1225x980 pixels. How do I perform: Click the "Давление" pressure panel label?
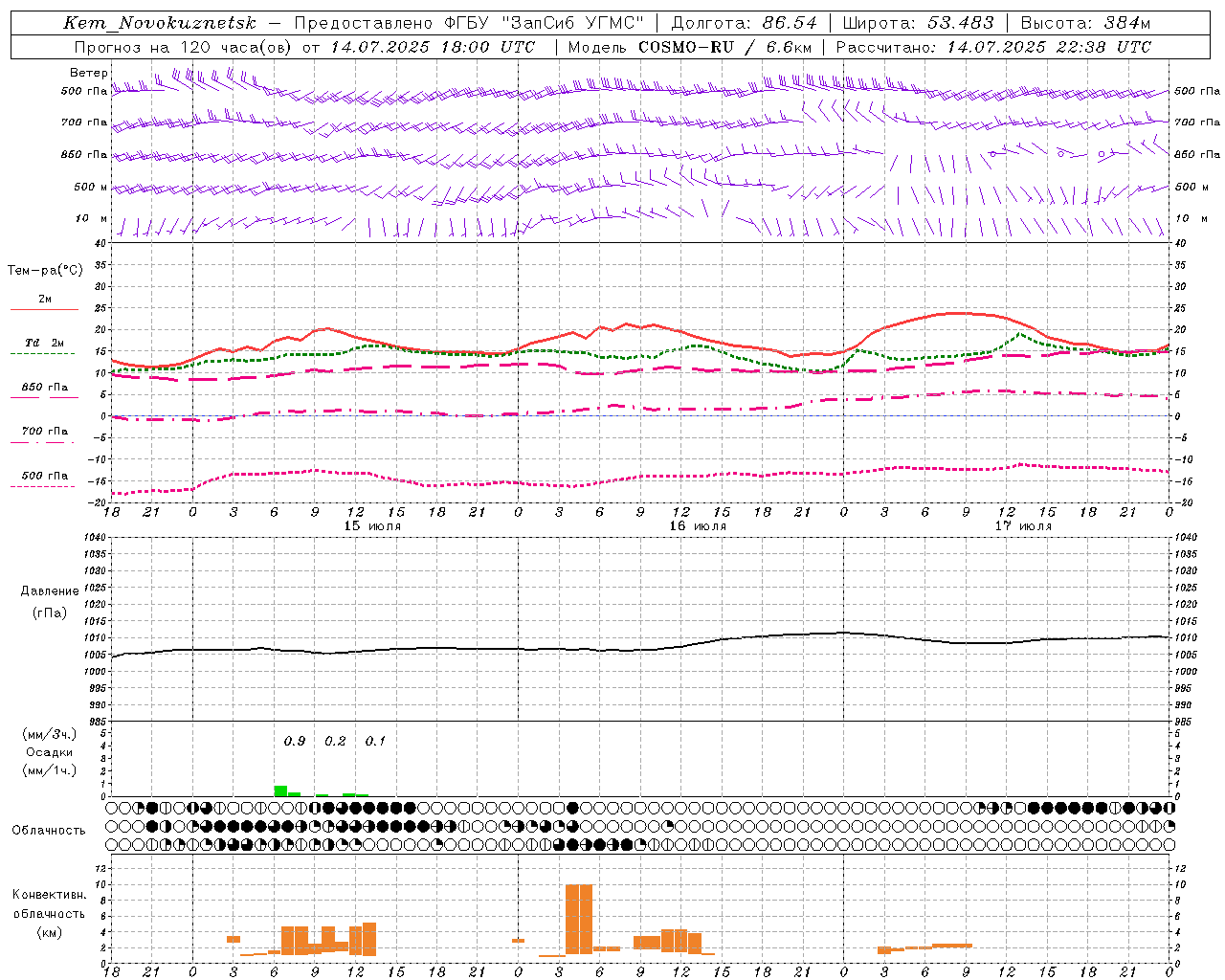pos(50,591)
